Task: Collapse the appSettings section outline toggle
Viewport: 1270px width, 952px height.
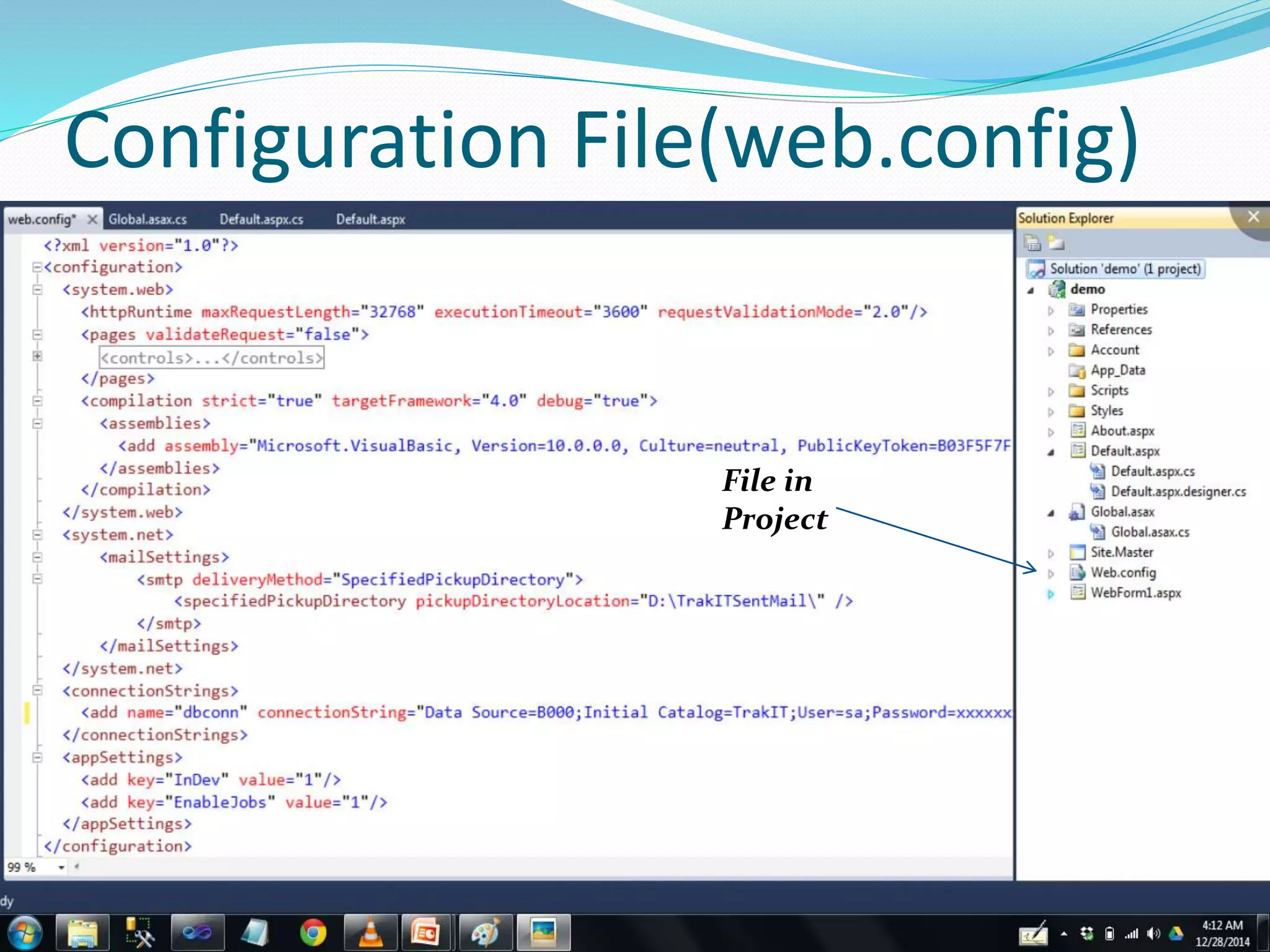Action: coord(37,757)
